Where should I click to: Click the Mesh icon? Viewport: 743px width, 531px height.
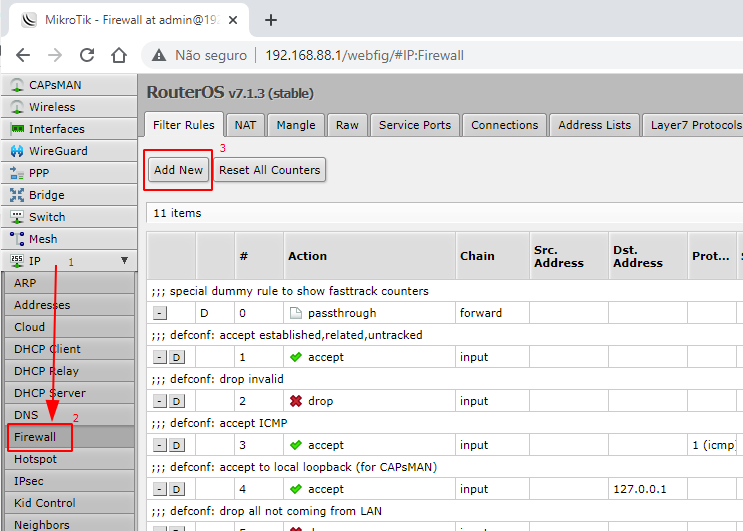[17, 239]
